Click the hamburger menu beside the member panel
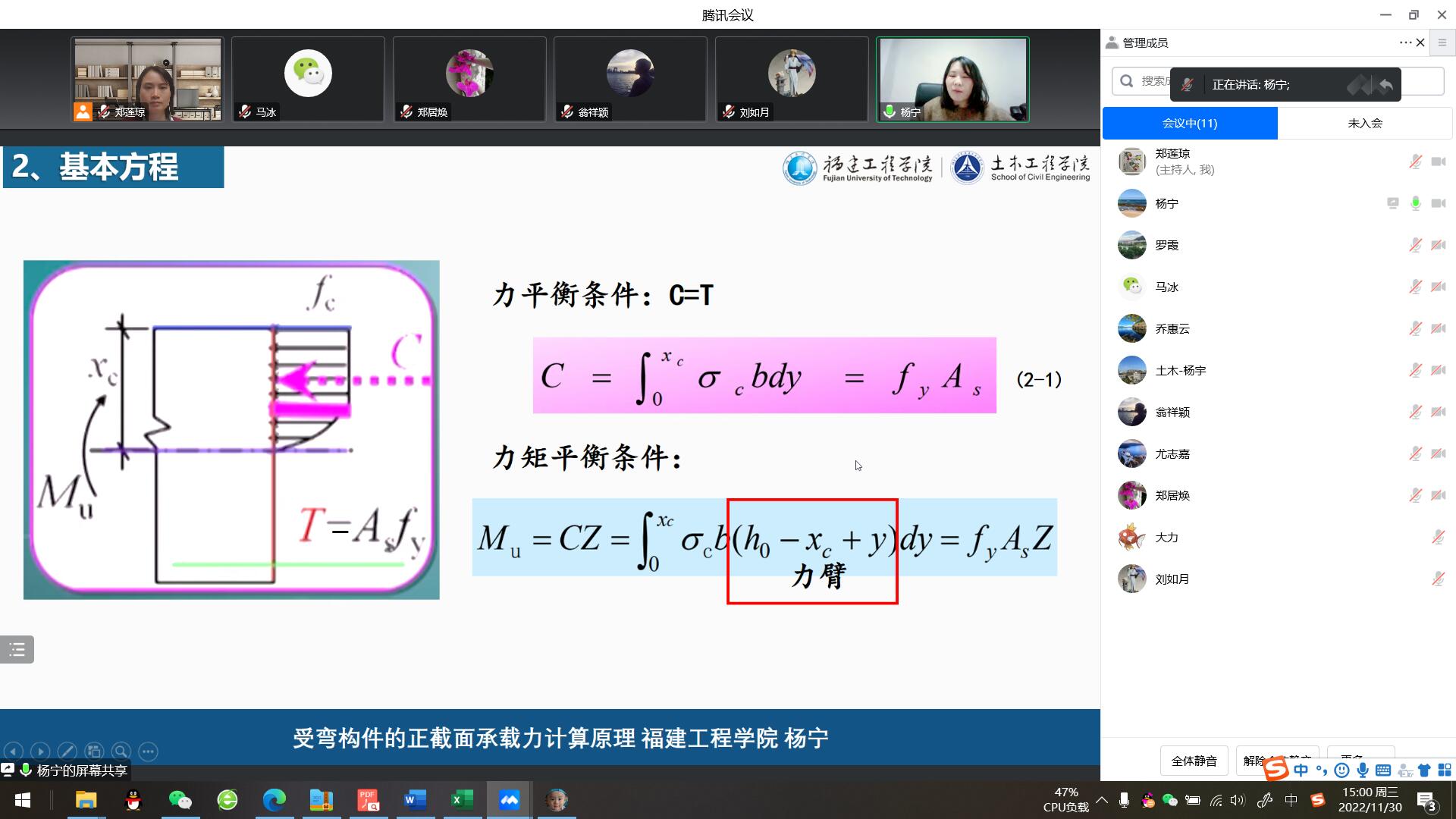 [1442, 43]
